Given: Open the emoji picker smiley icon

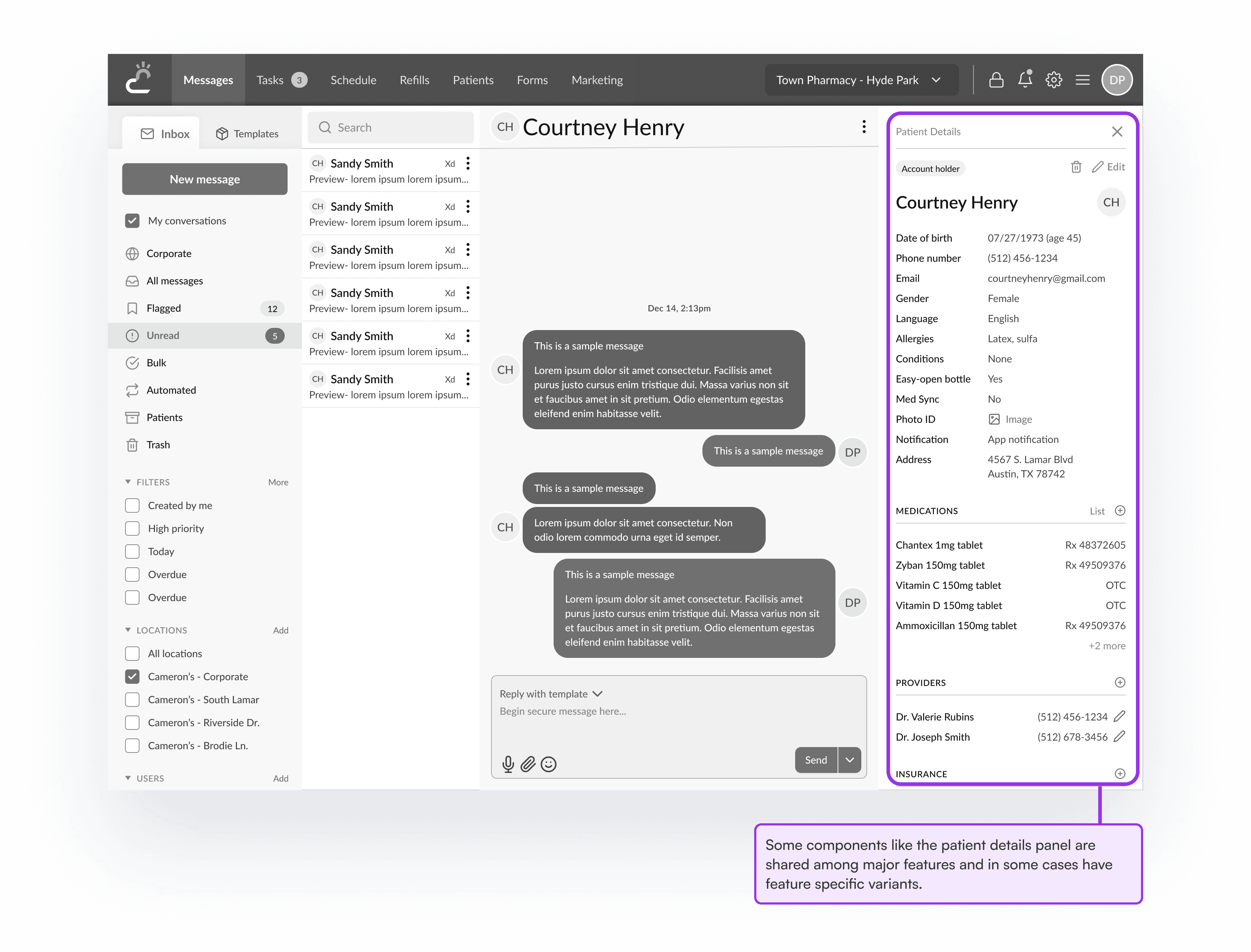Looking at the screenshot, I should coord(549,764).
